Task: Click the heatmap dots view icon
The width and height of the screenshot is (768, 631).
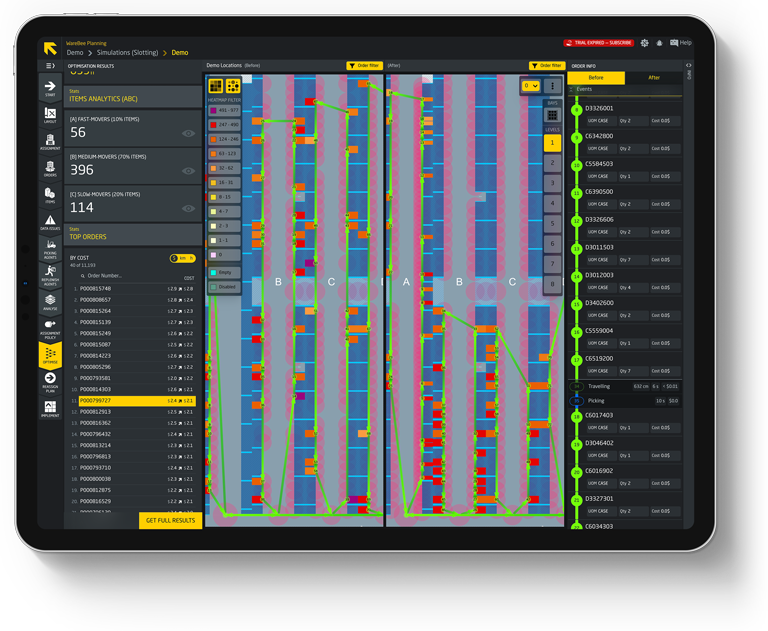Action: click(233, 86)
